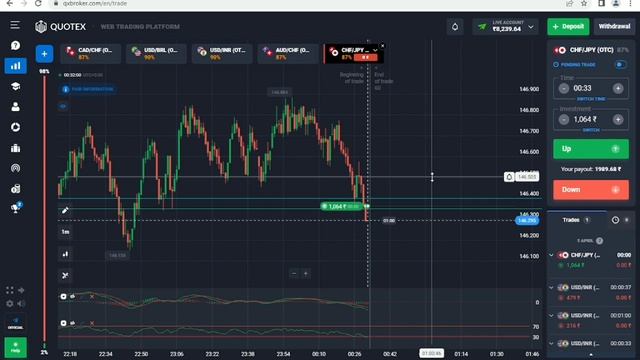Open the indicators compass tool icon

(65, 276)
